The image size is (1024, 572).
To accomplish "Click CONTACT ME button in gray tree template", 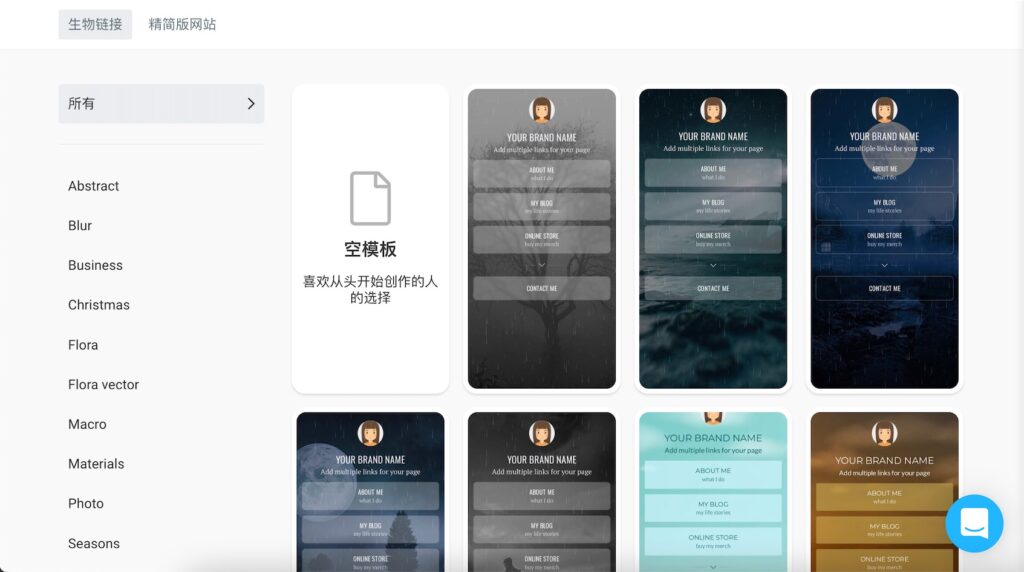I will pyautogui.click(x=541, y=288).
